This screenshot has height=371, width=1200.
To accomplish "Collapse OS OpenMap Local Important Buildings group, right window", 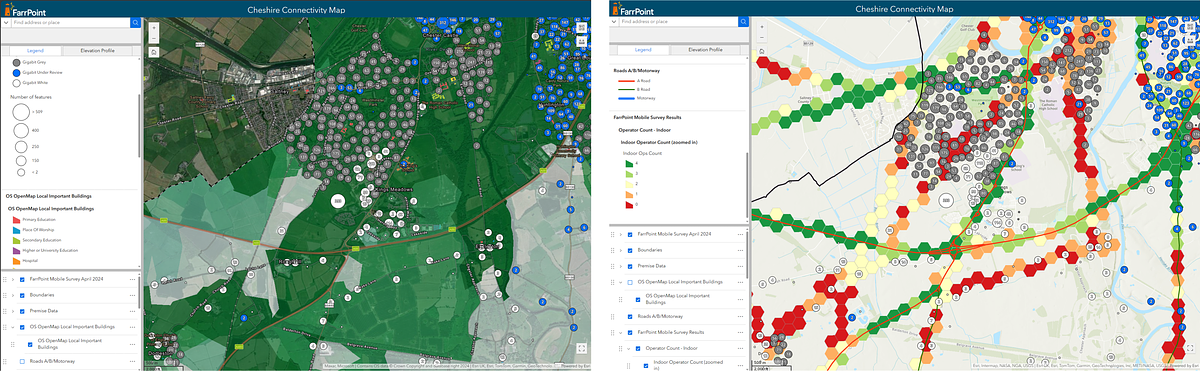I will click(621, 282).
